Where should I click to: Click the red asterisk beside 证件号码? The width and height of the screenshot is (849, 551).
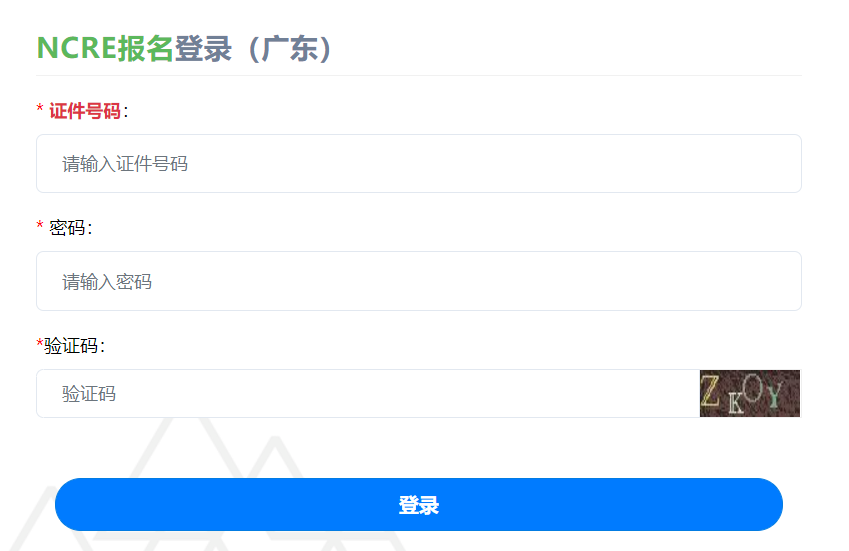point(40,109)
